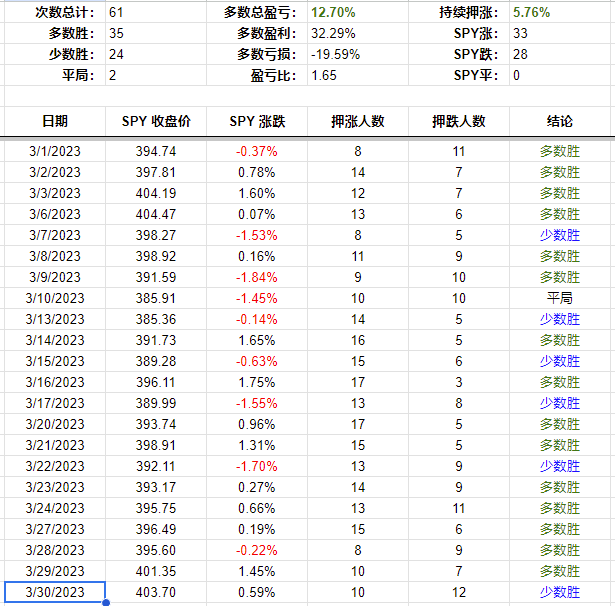Select the date cell 3/20/2023
This screenshot has height=606, width=615.
pos(55,424)
